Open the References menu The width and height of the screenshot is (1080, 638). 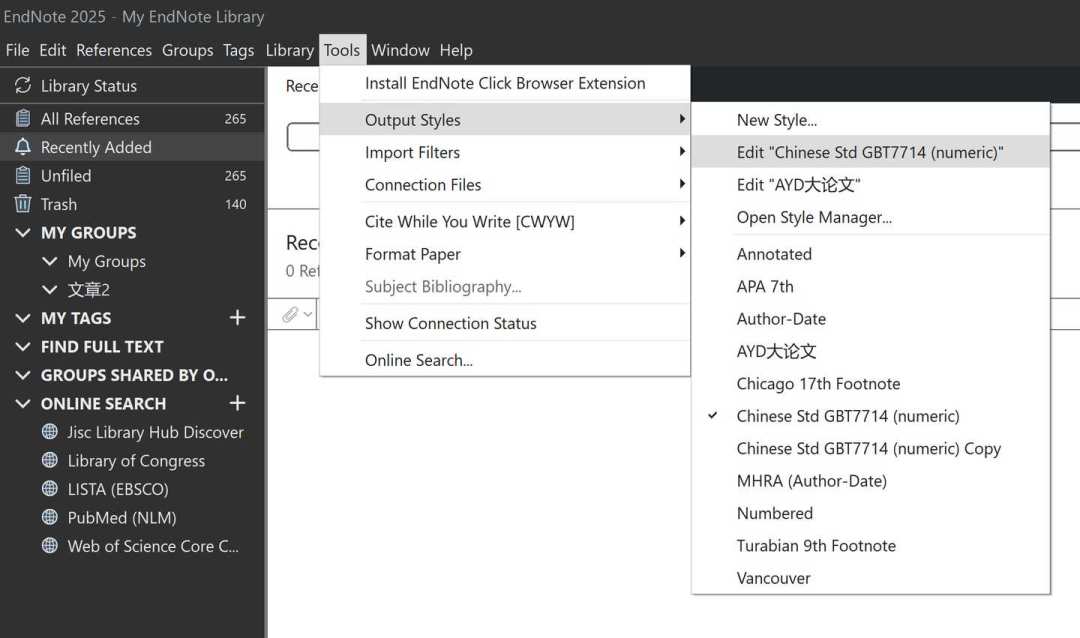(114, 50)
